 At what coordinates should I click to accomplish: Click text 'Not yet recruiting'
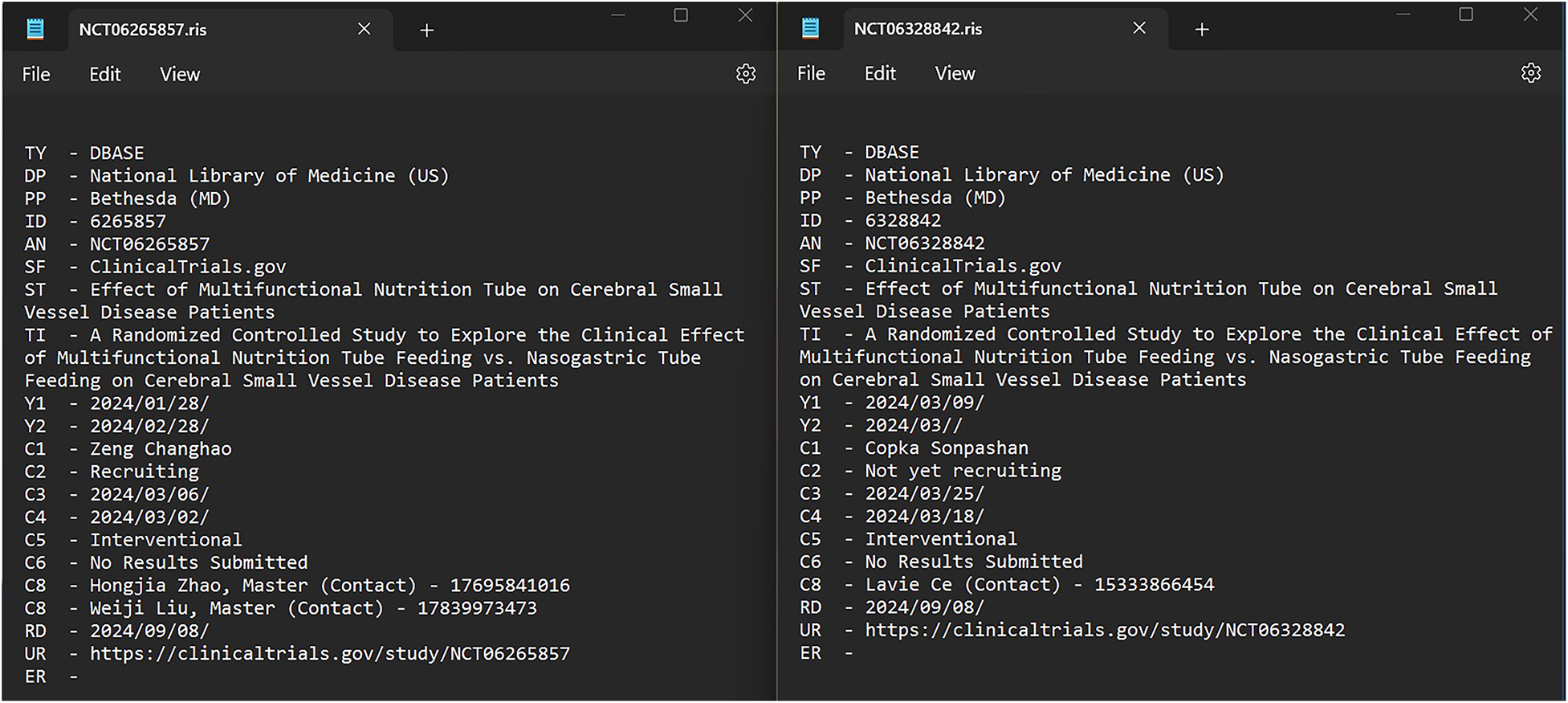point(963,471)
